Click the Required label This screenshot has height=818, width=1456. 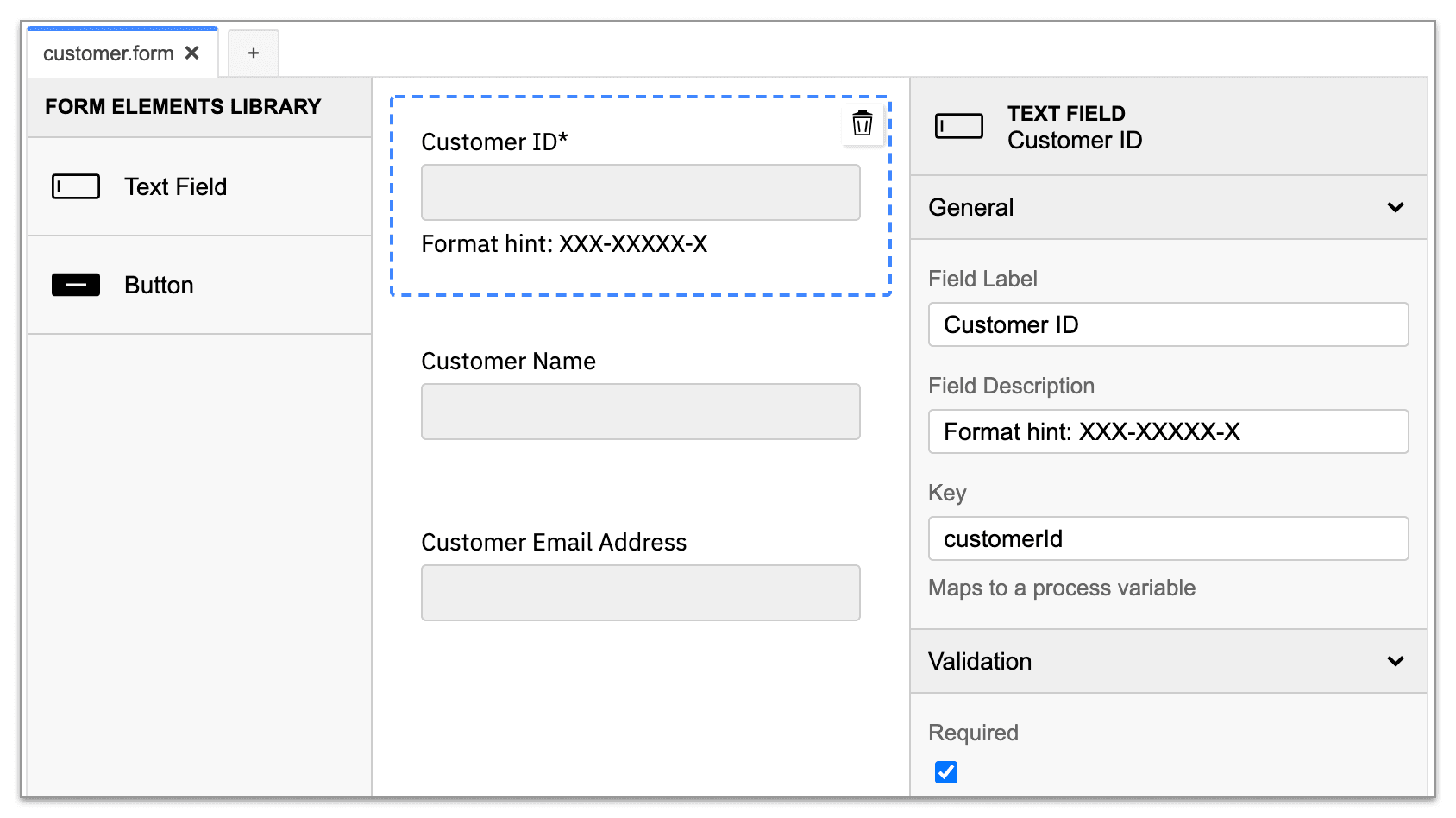point(973,733)
